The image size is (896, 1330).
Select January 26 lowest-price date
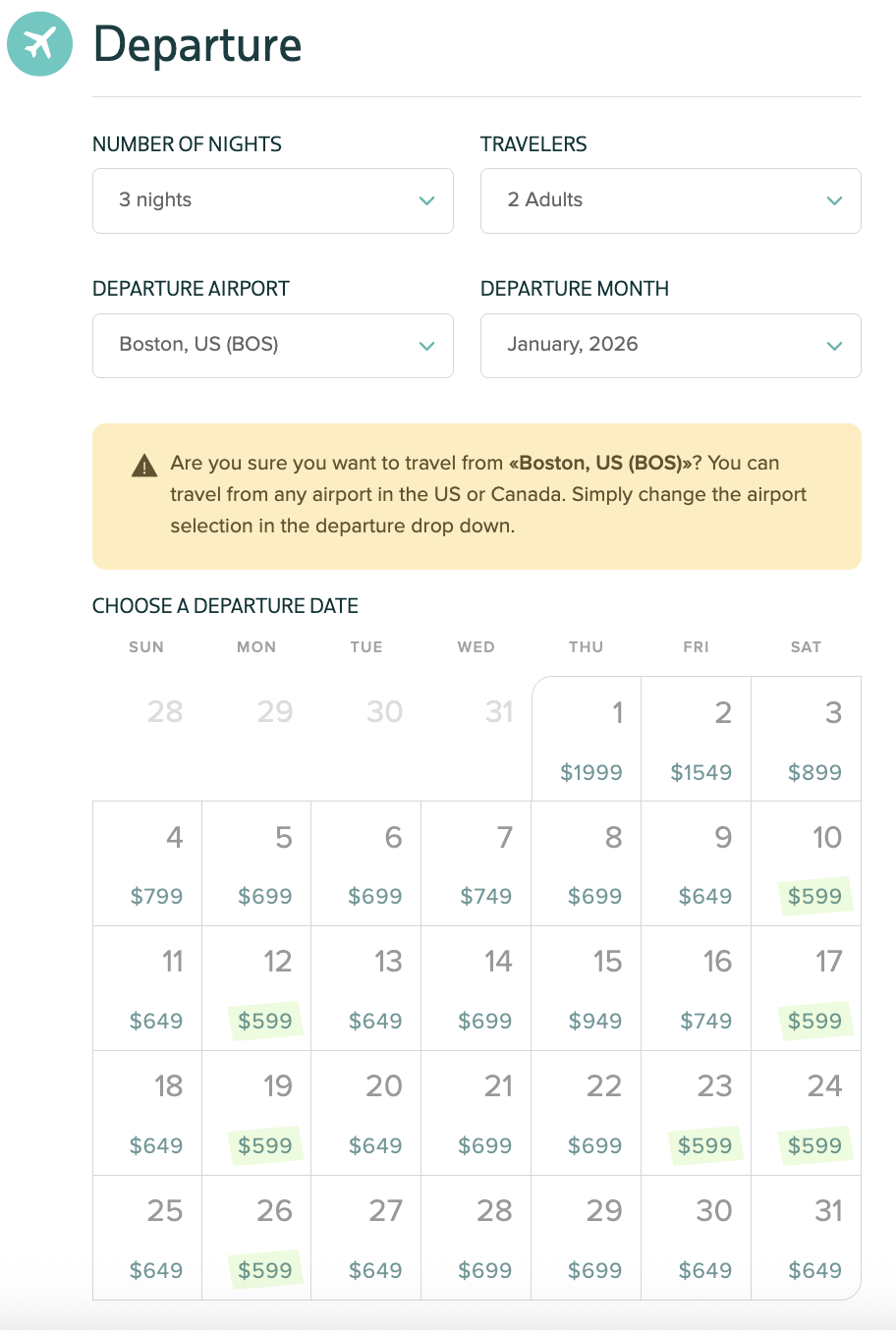tap(257, 1238)
